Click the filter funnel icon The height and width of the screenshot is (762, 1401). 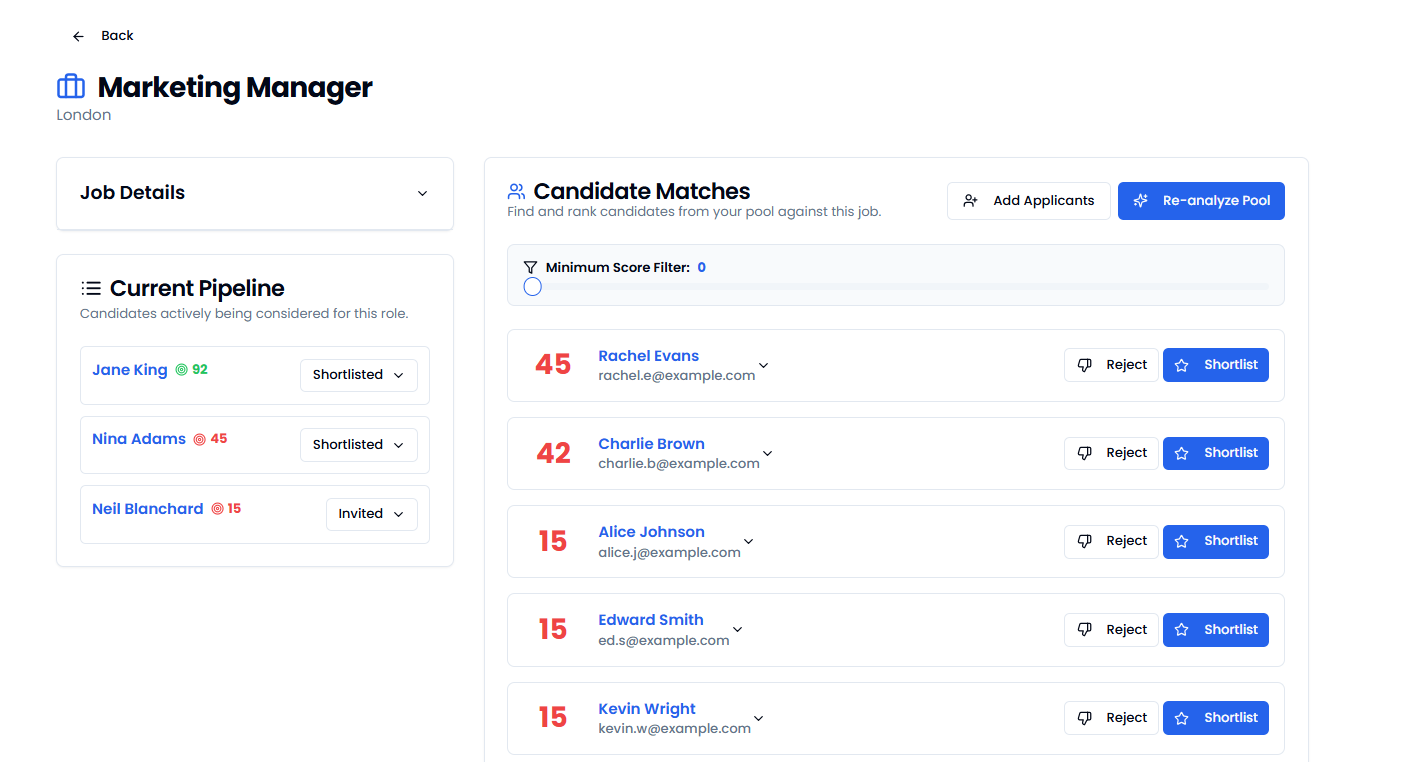(x=530, y=267)
